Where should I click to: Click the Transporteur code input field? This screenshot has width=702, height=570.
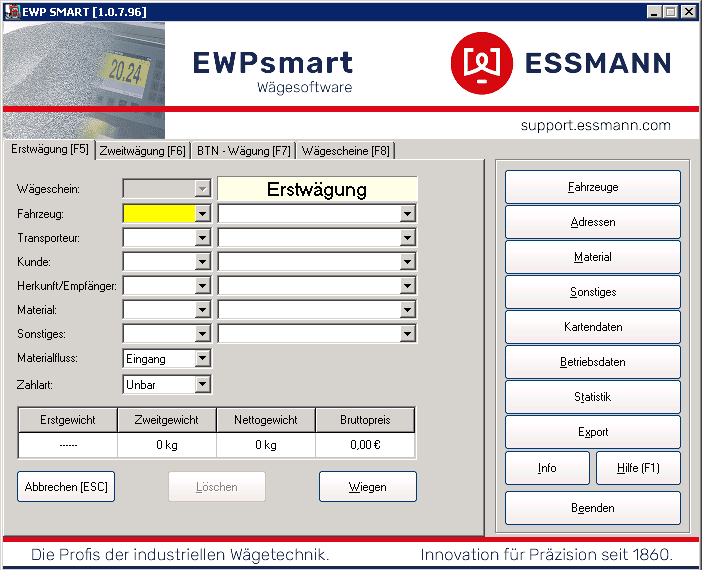[158, 238]
